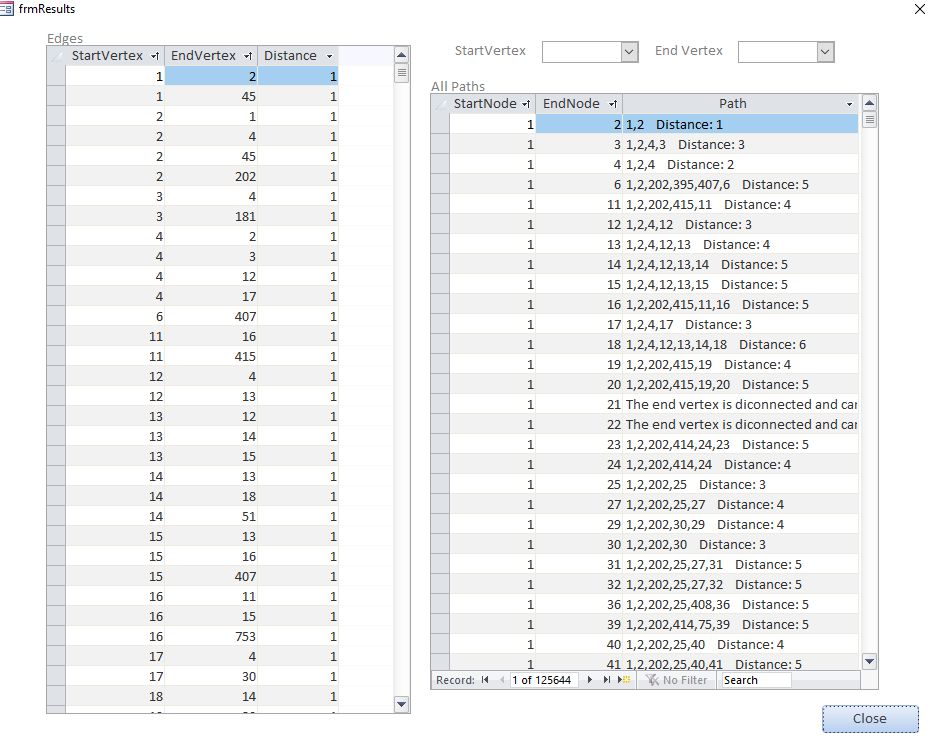Select disconnected message cell for EndNode 22

point(740,424)
